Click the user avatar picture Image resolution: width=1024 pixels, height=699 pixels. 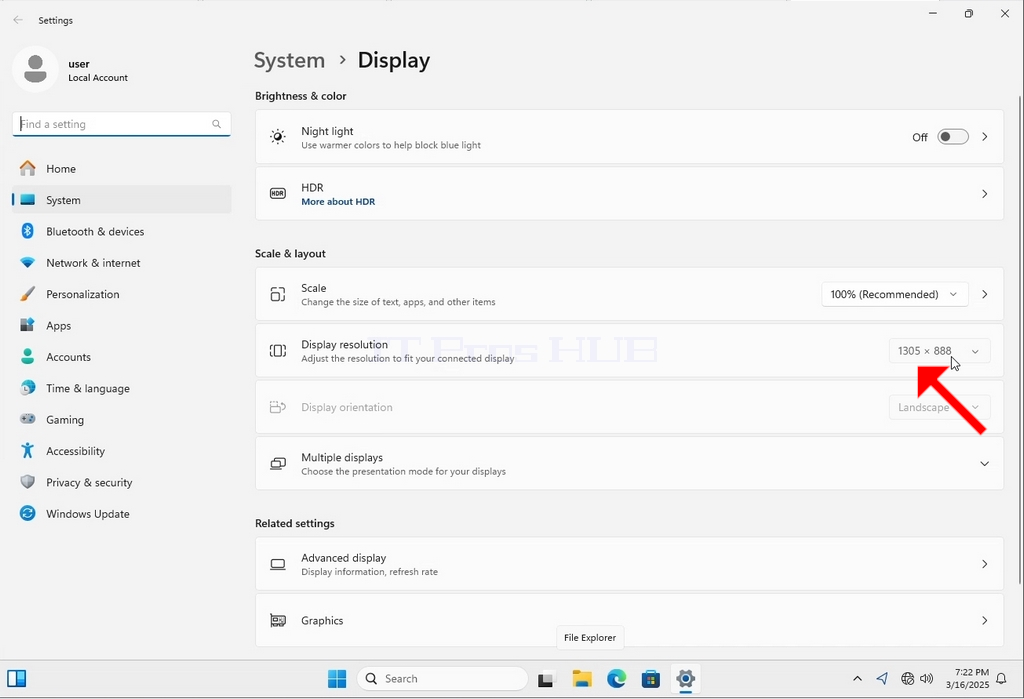point(35,69)
